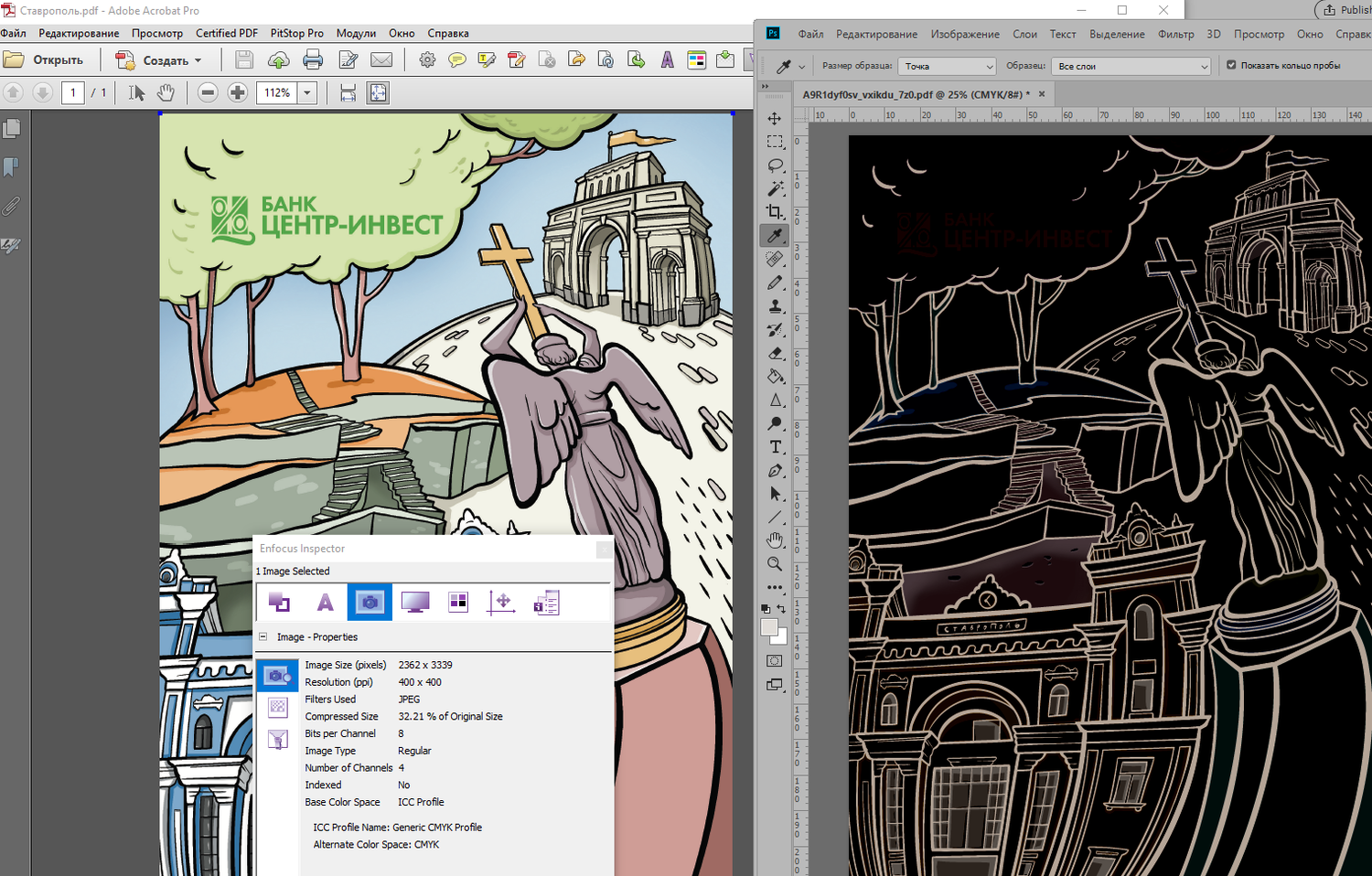This screenshot has height=876, width=1372.
Task: Open the Edit Toolbar three-dots menu in Photoshop
Action: point(775,587)
